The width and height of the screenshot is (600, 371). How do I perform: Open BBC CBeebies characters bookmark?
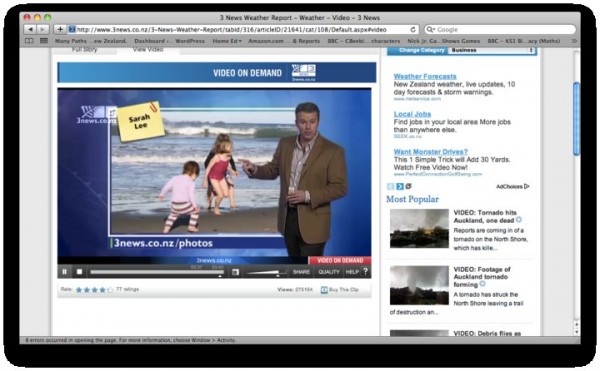[x=364, y=41]
